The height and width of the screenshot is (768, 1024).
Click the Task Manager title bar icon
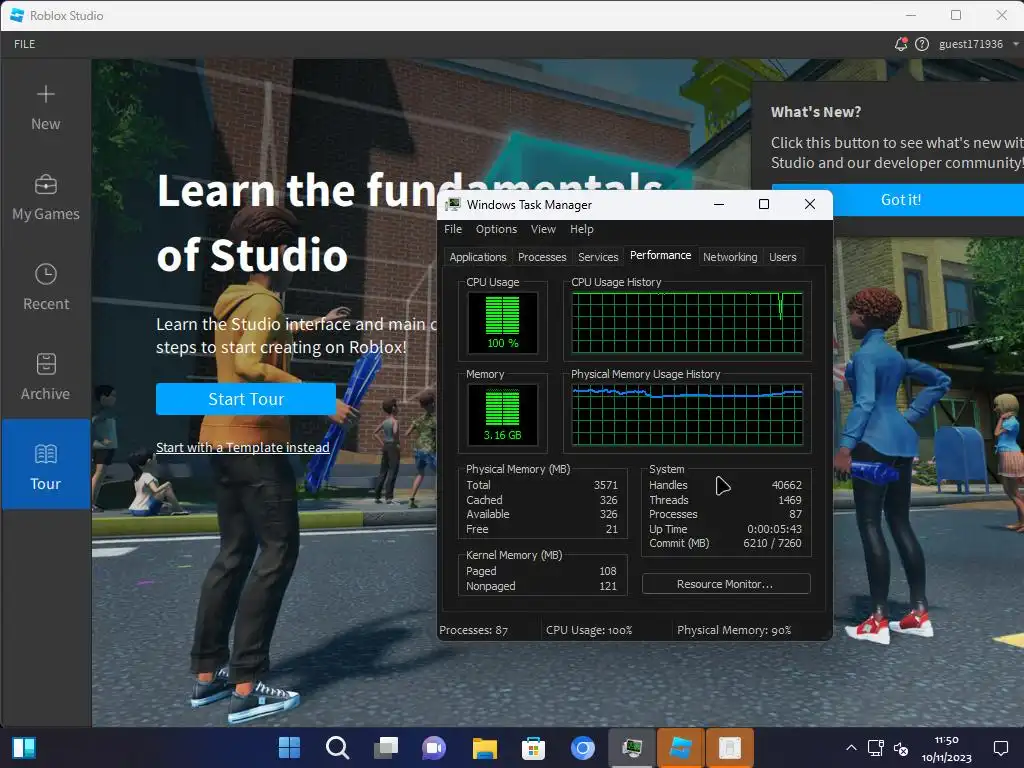(453, 204)
